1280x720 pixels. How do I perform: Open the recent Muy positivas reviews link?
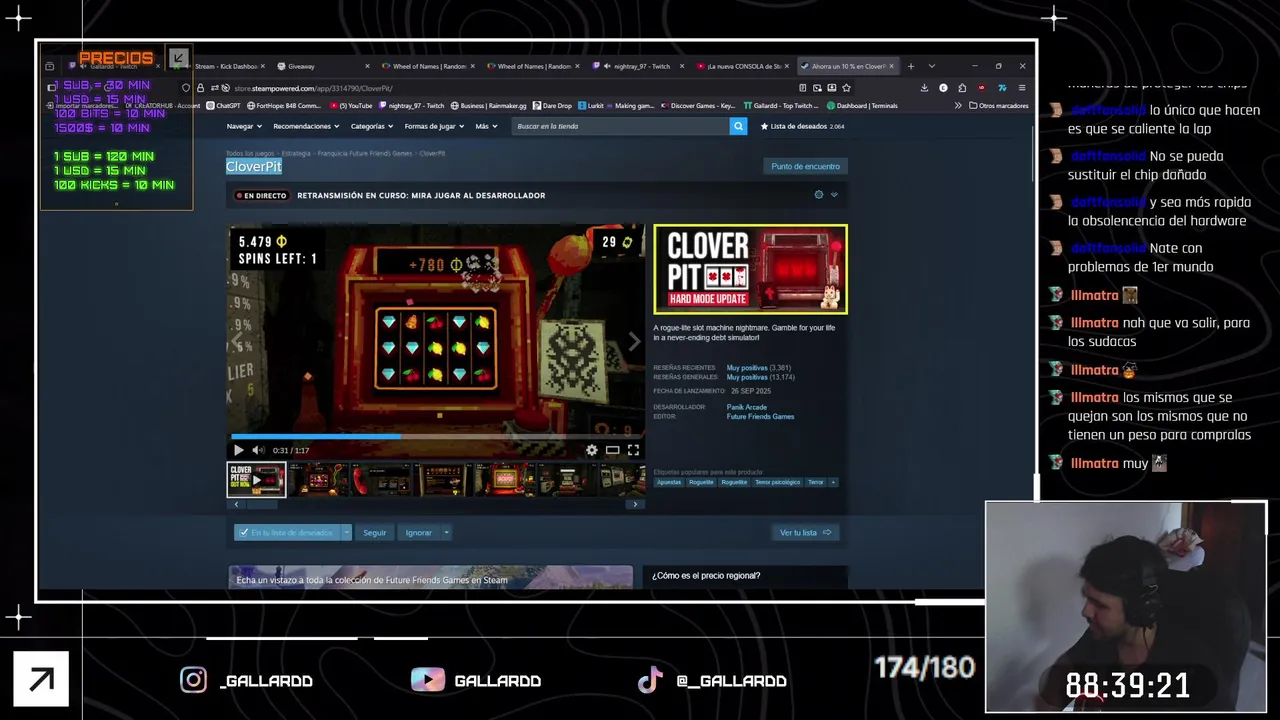747,368
